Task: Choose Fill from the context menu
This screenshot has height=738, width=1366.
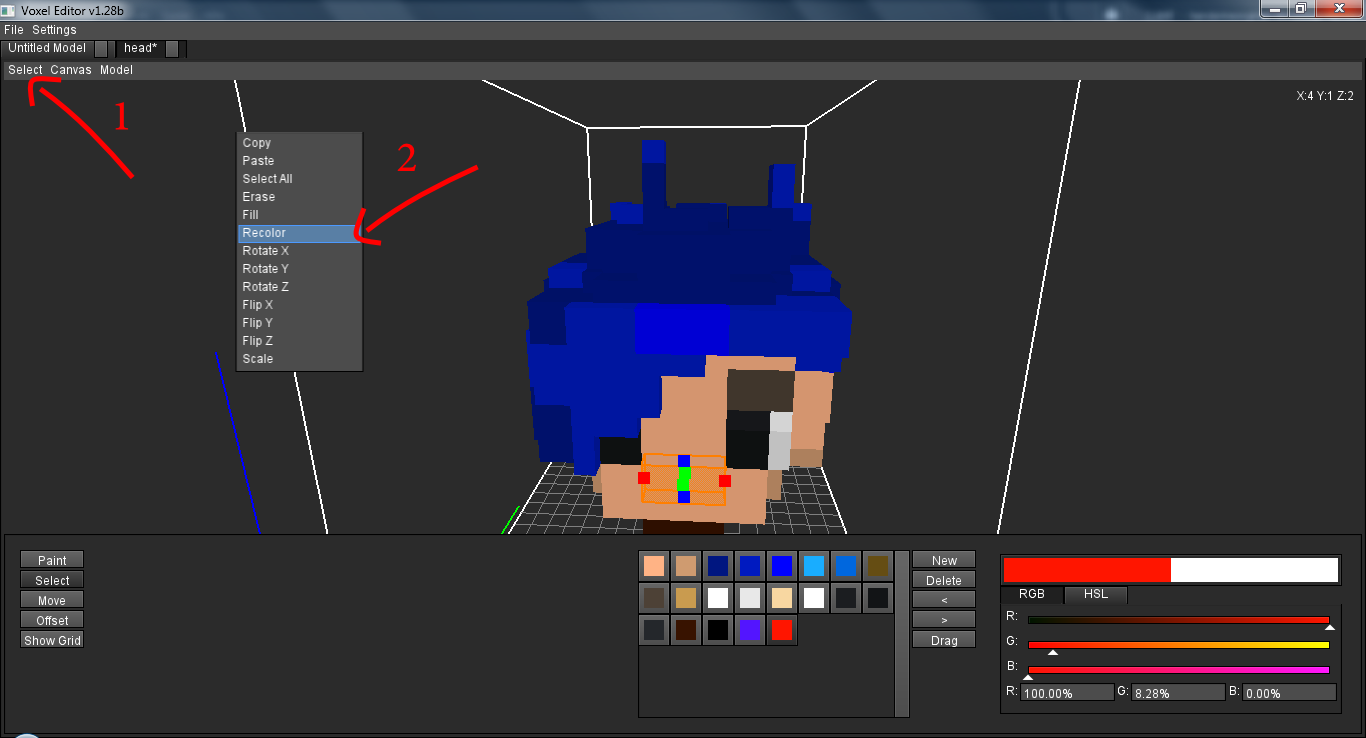Action: 299,215
